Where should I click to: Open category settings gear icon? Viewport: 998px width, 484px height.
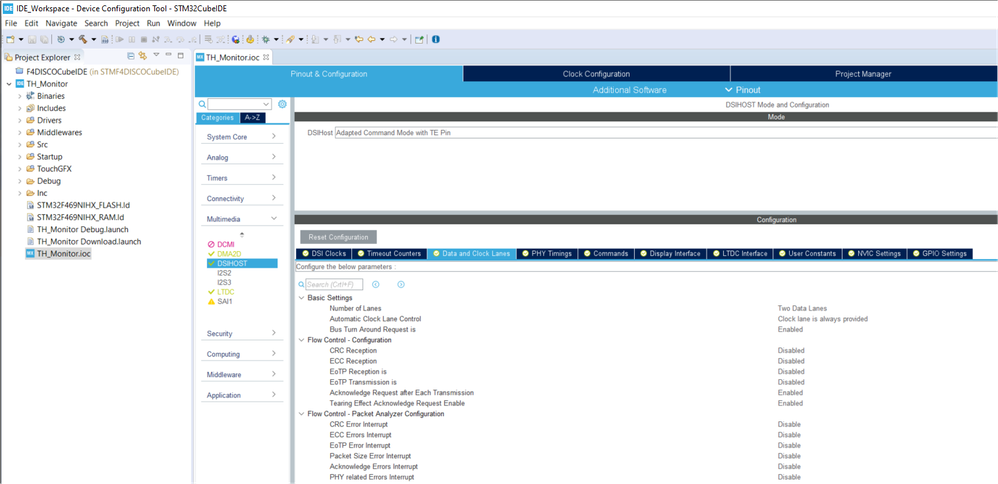pos(283,104)
